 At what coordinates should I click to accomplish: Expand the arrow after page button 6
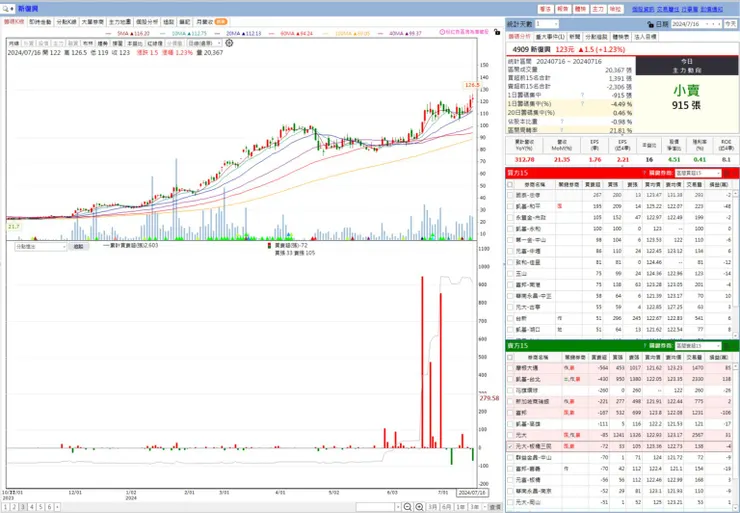[57, 507]
